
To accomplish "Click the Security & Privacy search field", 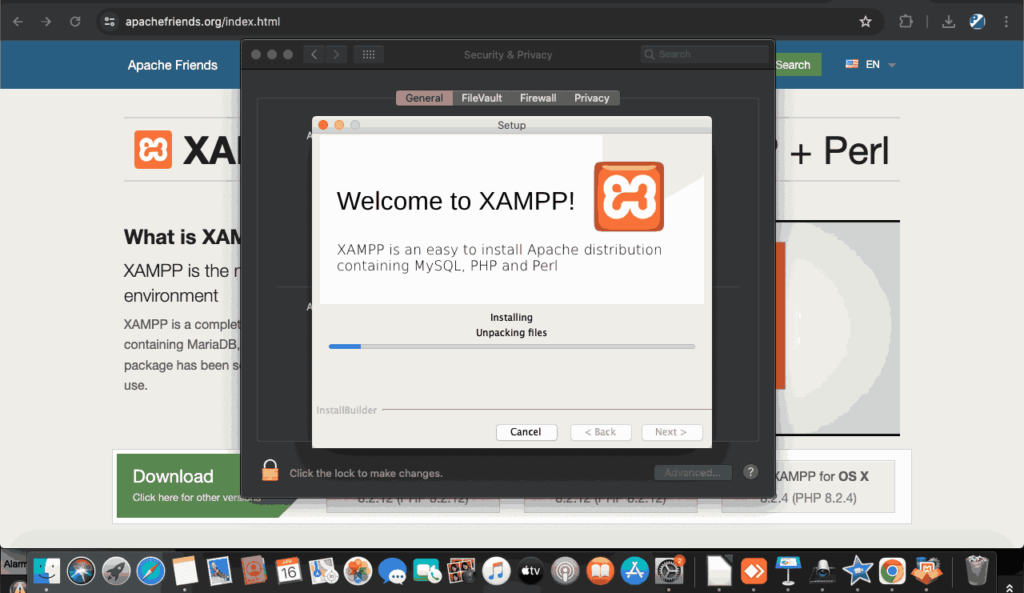I will (704, 54).
